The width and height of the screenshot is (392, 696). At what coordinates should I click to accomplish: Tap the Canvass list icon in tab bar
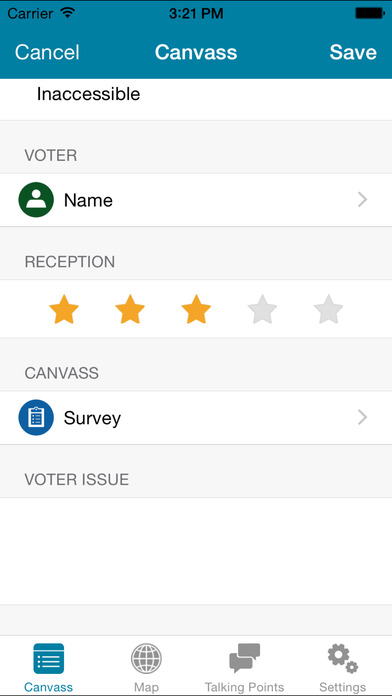[49, 658]
